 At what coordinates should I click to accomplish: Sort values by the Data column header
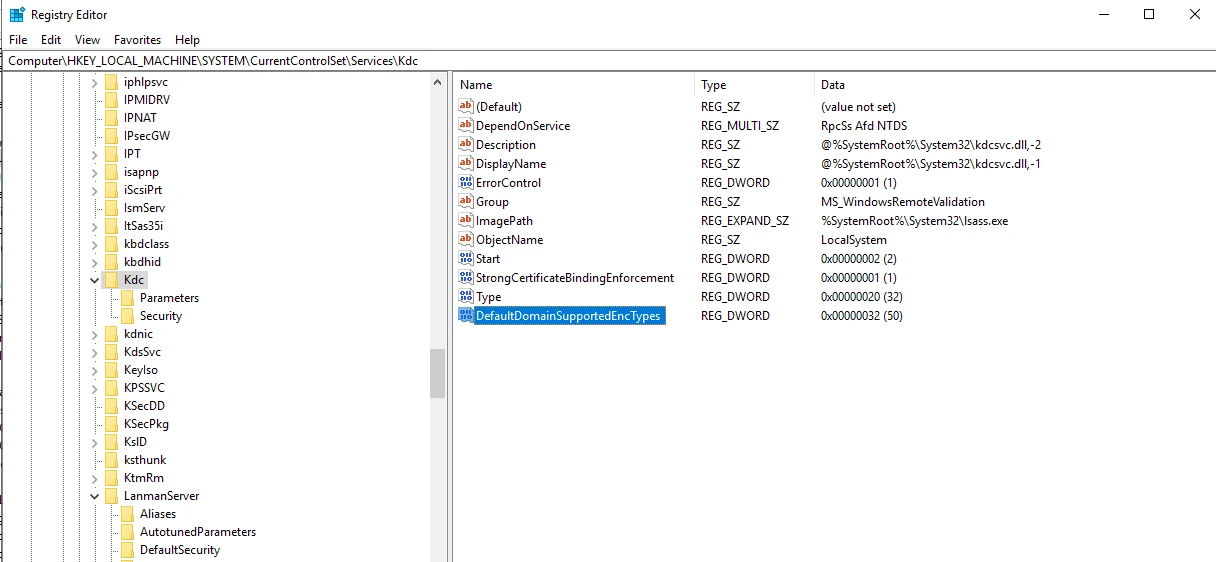point(1015,85)
